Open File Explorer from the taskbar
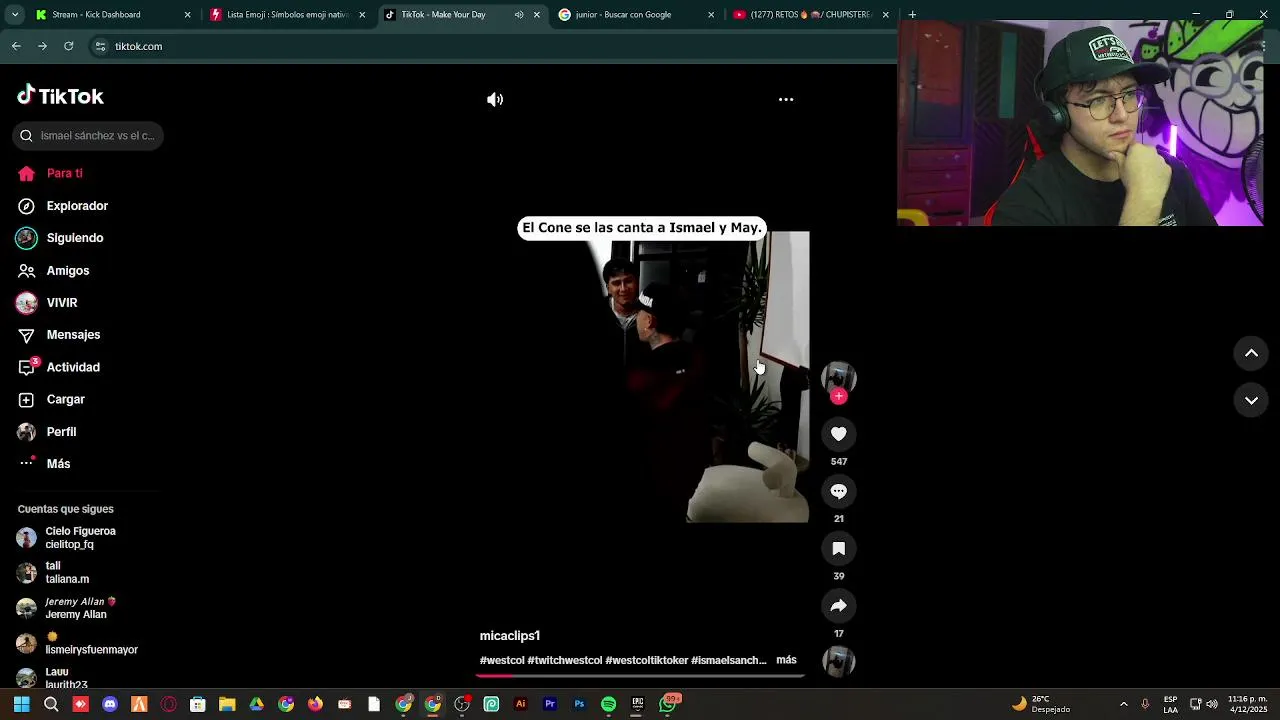This screenshot has width=1280, height=720. pyautogui.click(x=227, y=704)
